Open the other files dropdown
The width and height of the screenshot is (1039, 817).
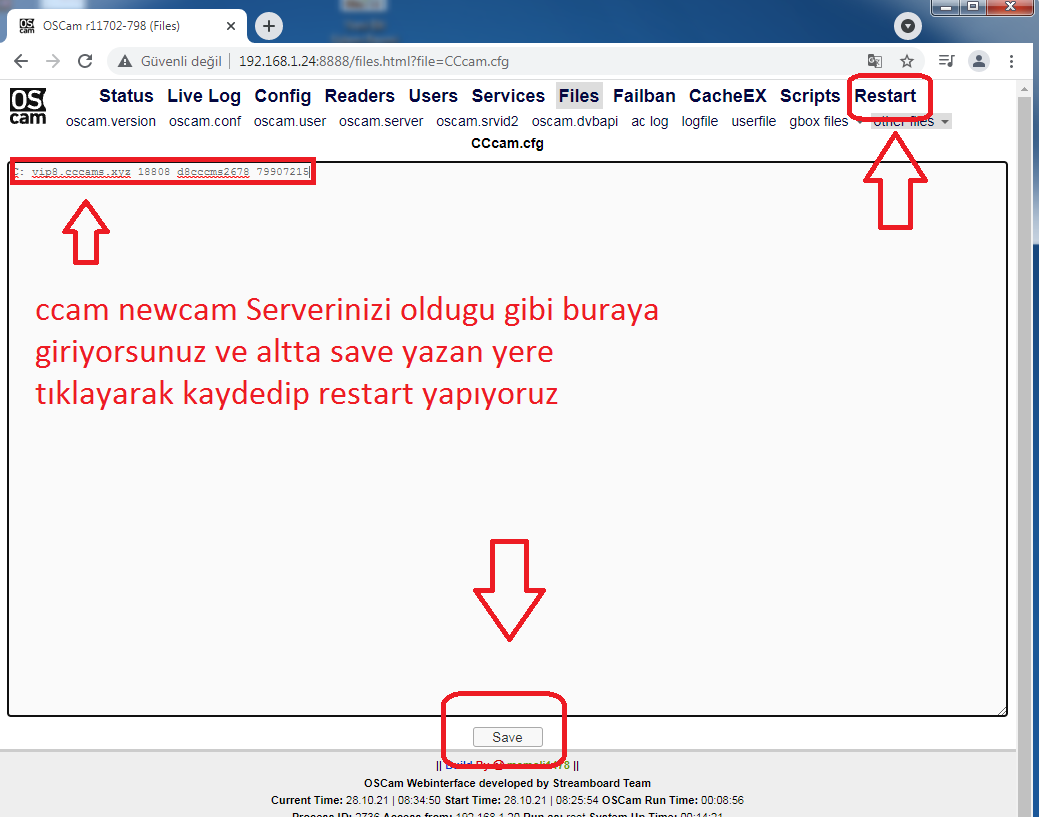coord(911,121)
